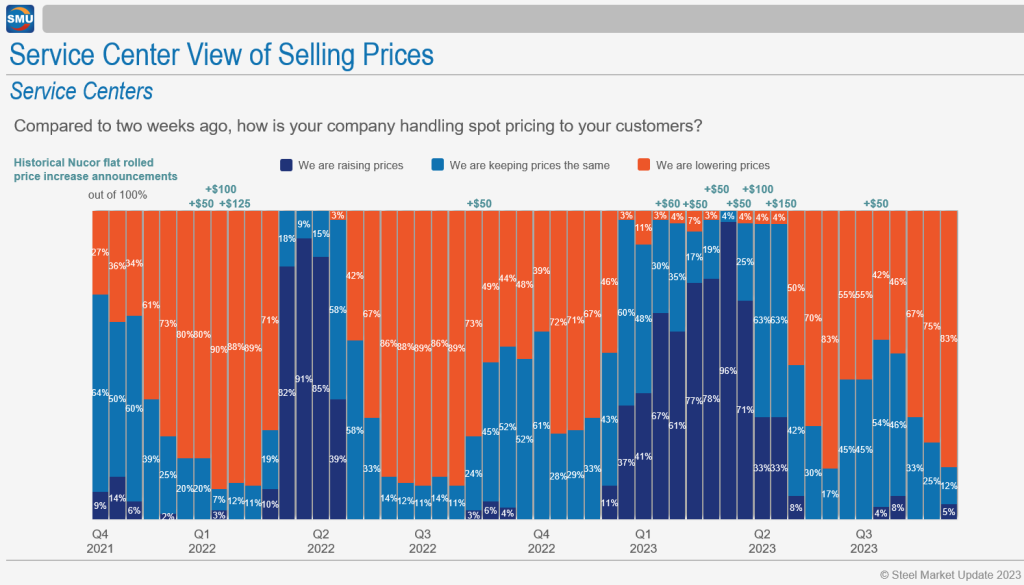Image resolution: width=1024 pixels, height=585 pixels.
Task: Click the dark blue raising prices legend swatch
Action: click(x=286, y=165)
